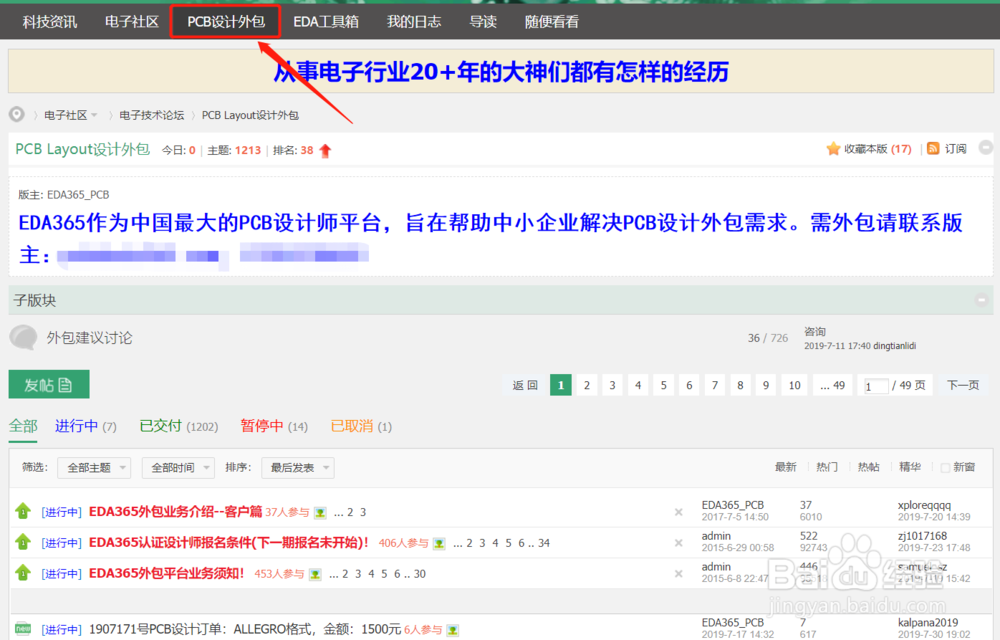Click the sticky arrow icon for EDA365外包业务介绍

pyautogui.click(x=23, y=511)
